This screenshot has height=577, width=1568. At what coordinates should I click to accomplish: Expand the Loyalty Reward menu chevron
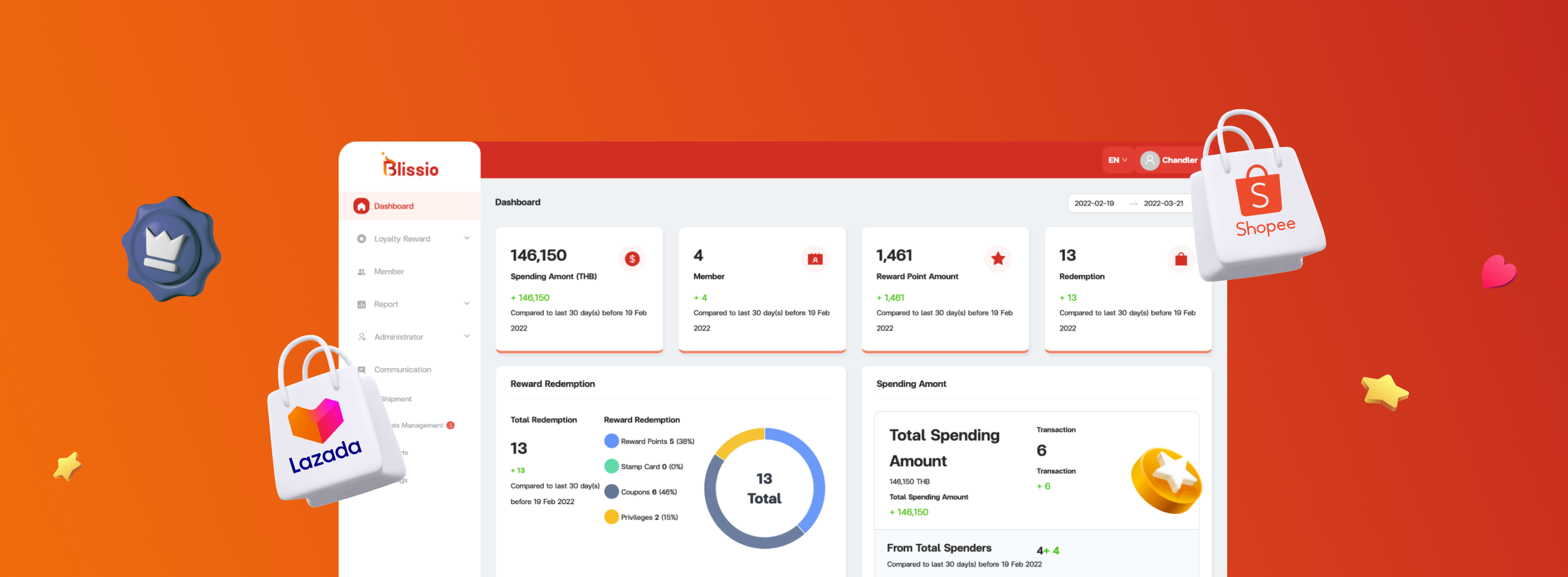click(467, 238)
